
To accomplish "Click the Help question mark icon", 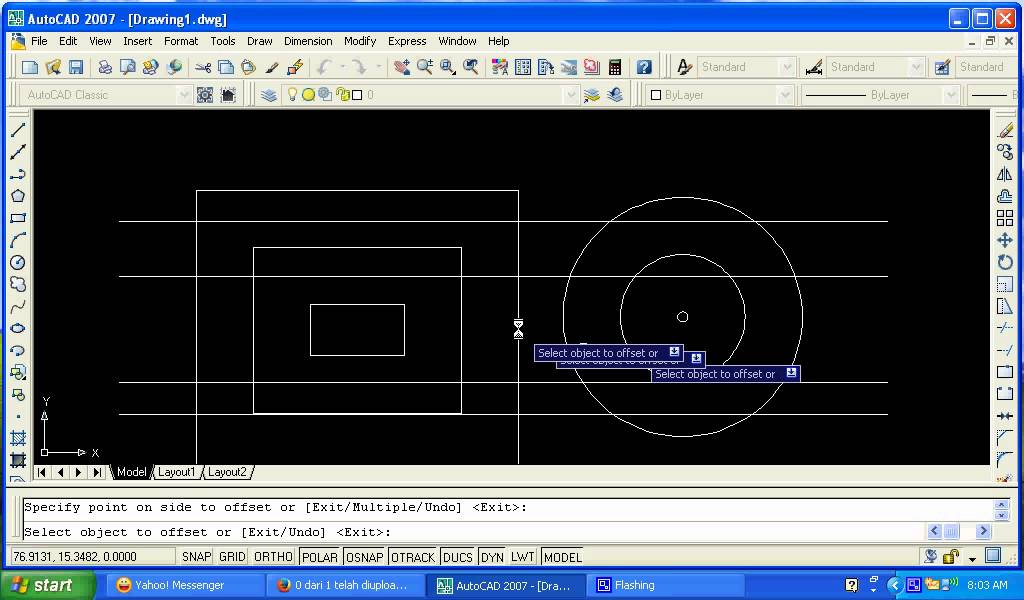I will point(644,67).
